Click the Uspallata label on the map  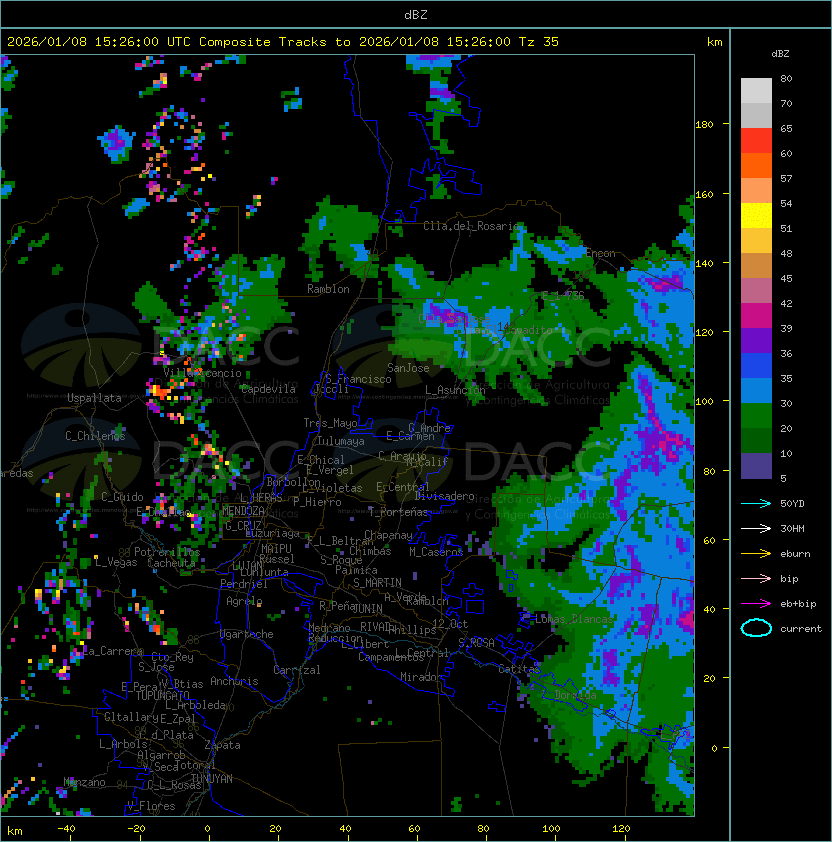tap(94, 398)
